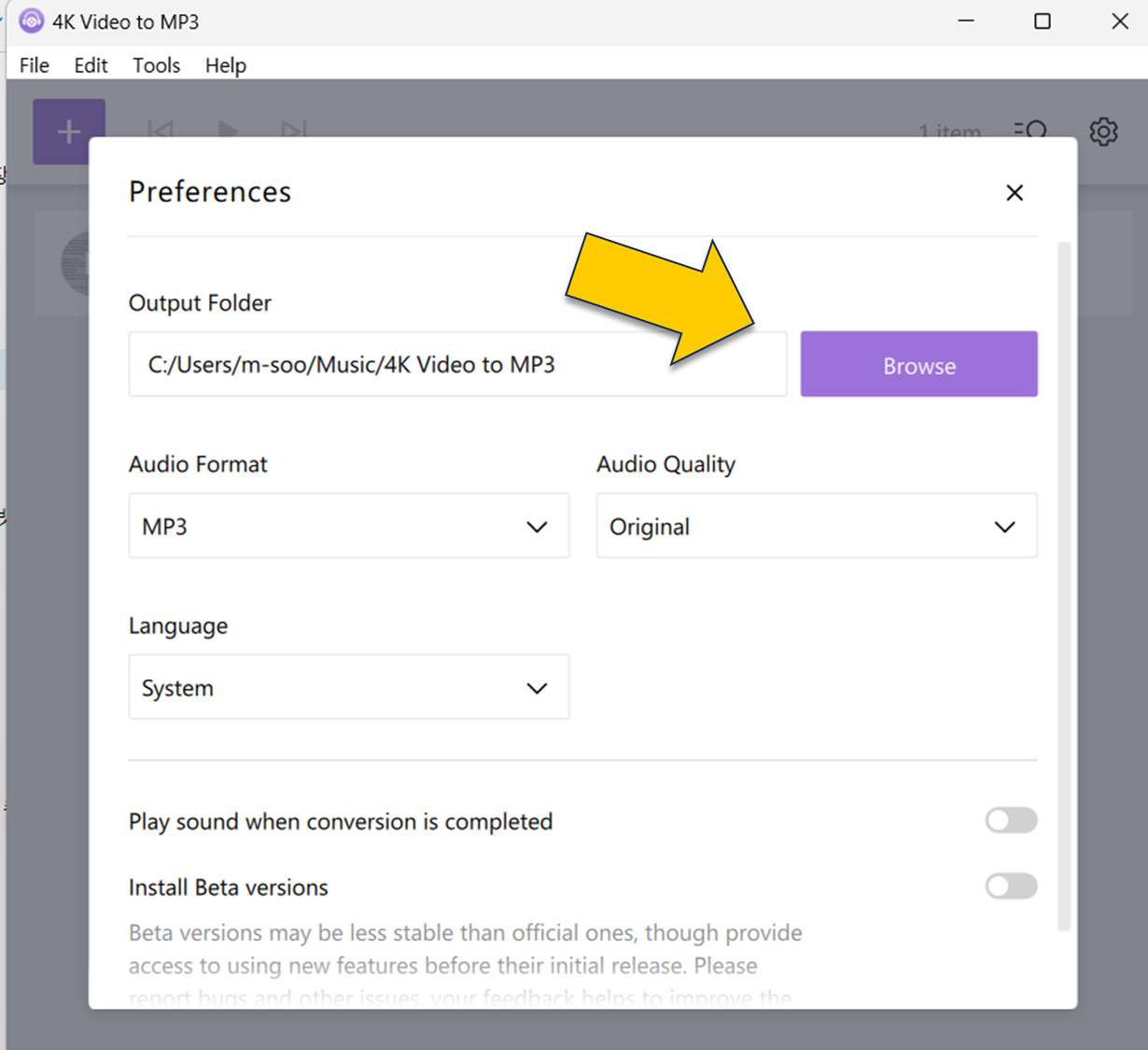Open the Edit menu

tap(91, 65)
